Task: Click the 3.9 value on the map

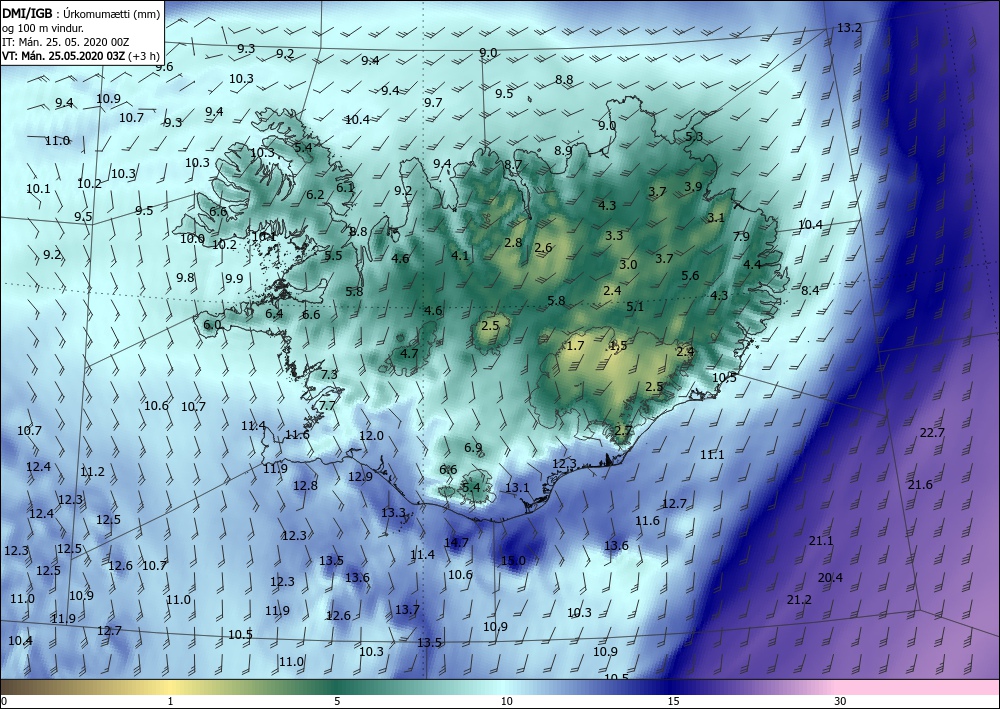Action: pyautogui.click(x=693, y=186)
